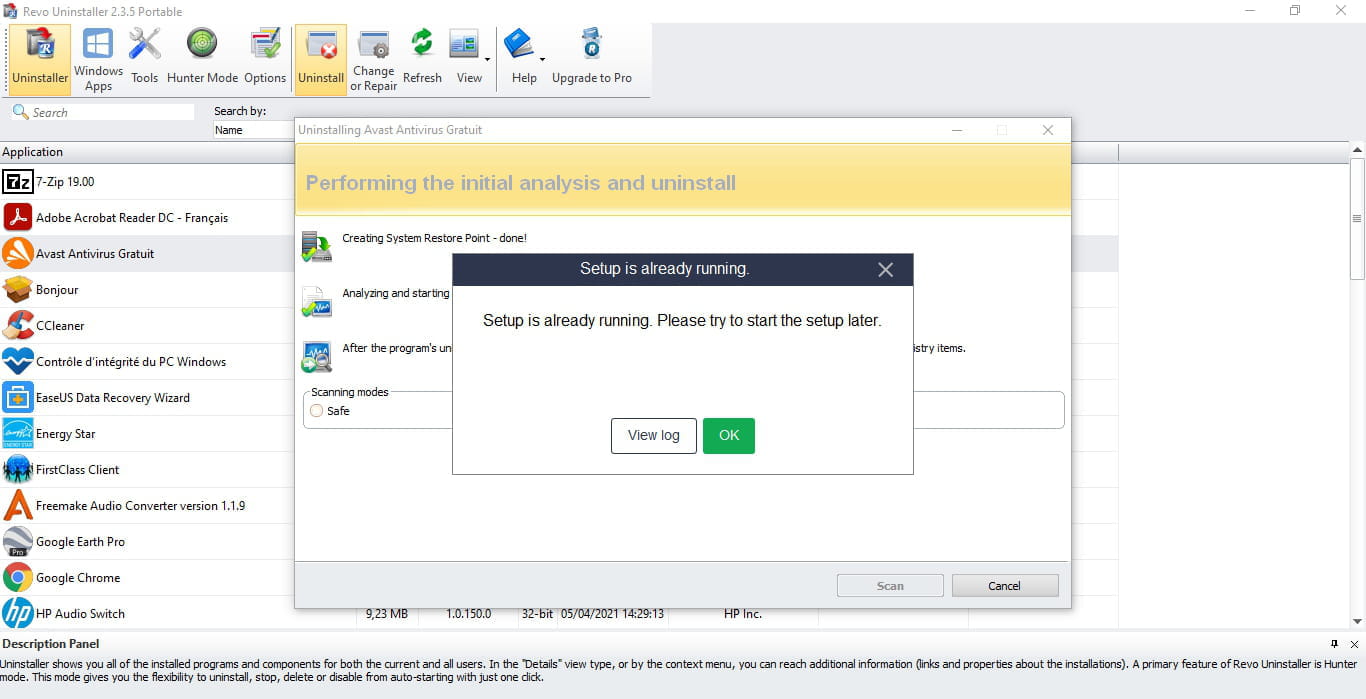Click the FirstClass Client name in list
Screen dimensions: 1366x699
coord(78,470)
